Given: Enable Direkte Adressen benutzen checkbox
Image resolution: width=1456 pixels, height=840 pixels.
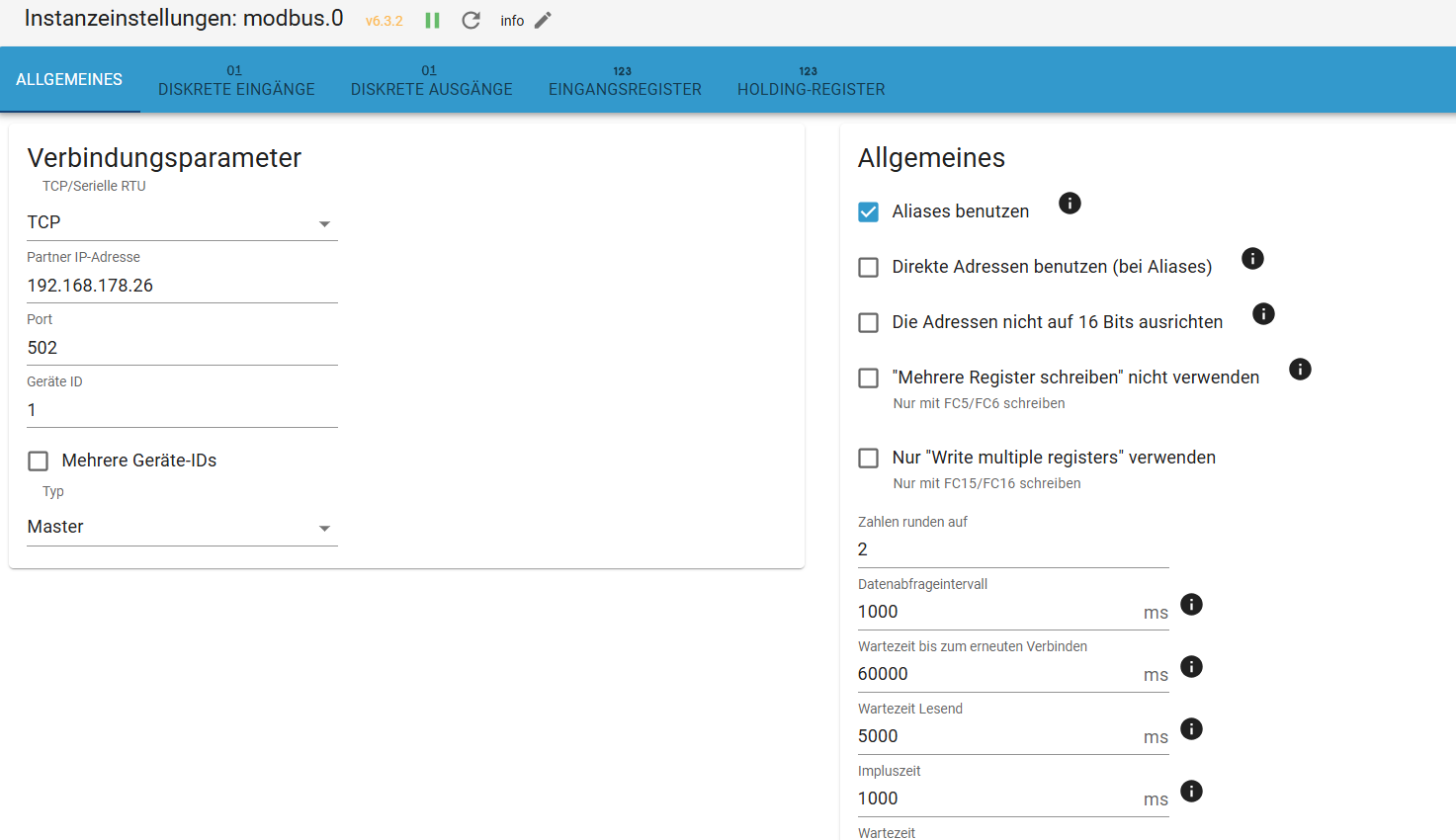Looking at the screenshot, I should [869, 267].
